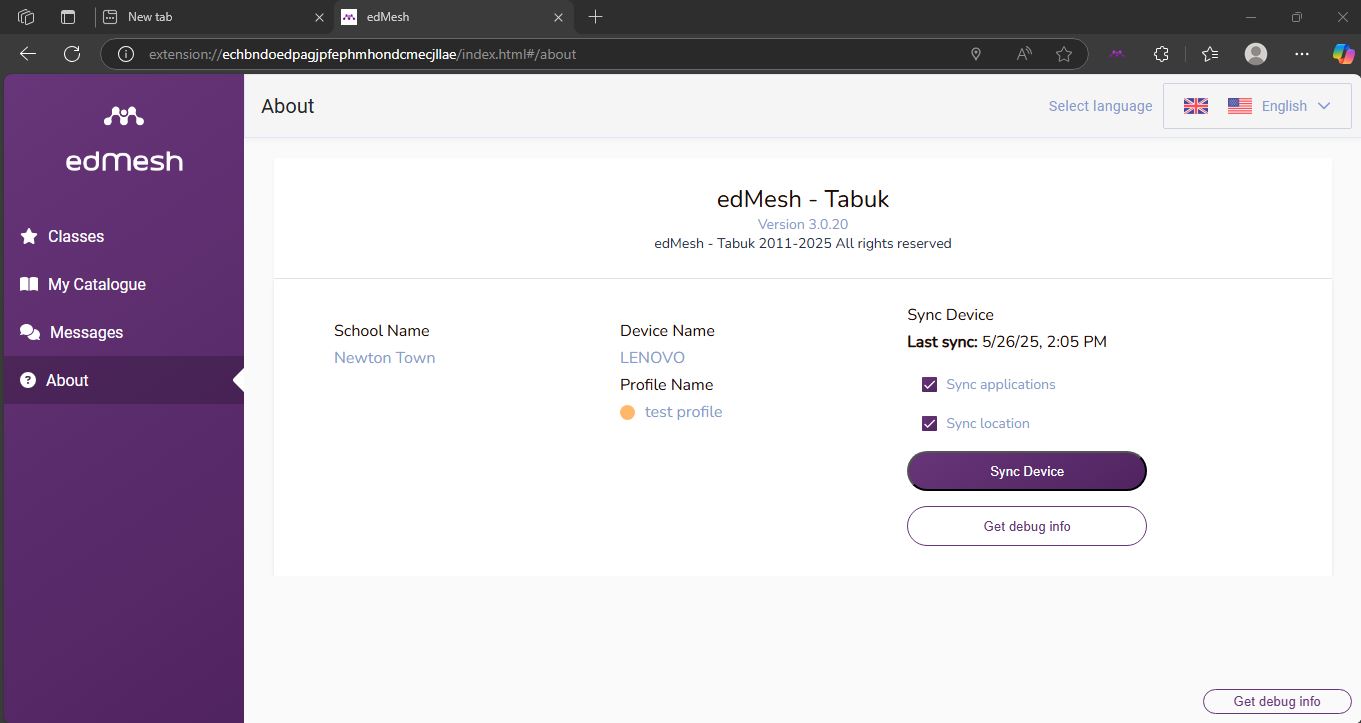1361x723 pixels.
Task: Click the Sync applications label
Action: tap(1001, 384)
